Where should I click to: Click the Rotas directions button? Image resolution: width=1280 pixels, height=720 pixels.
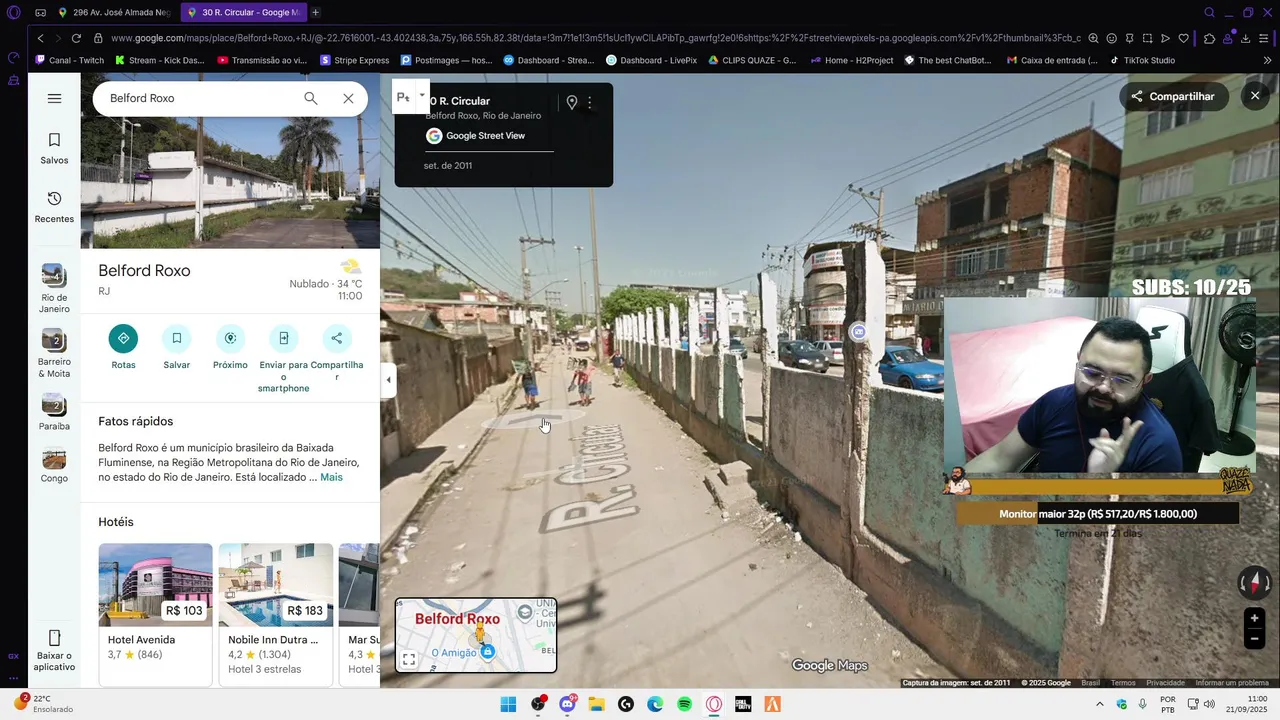pyautogui.click(x=123, y=347)
